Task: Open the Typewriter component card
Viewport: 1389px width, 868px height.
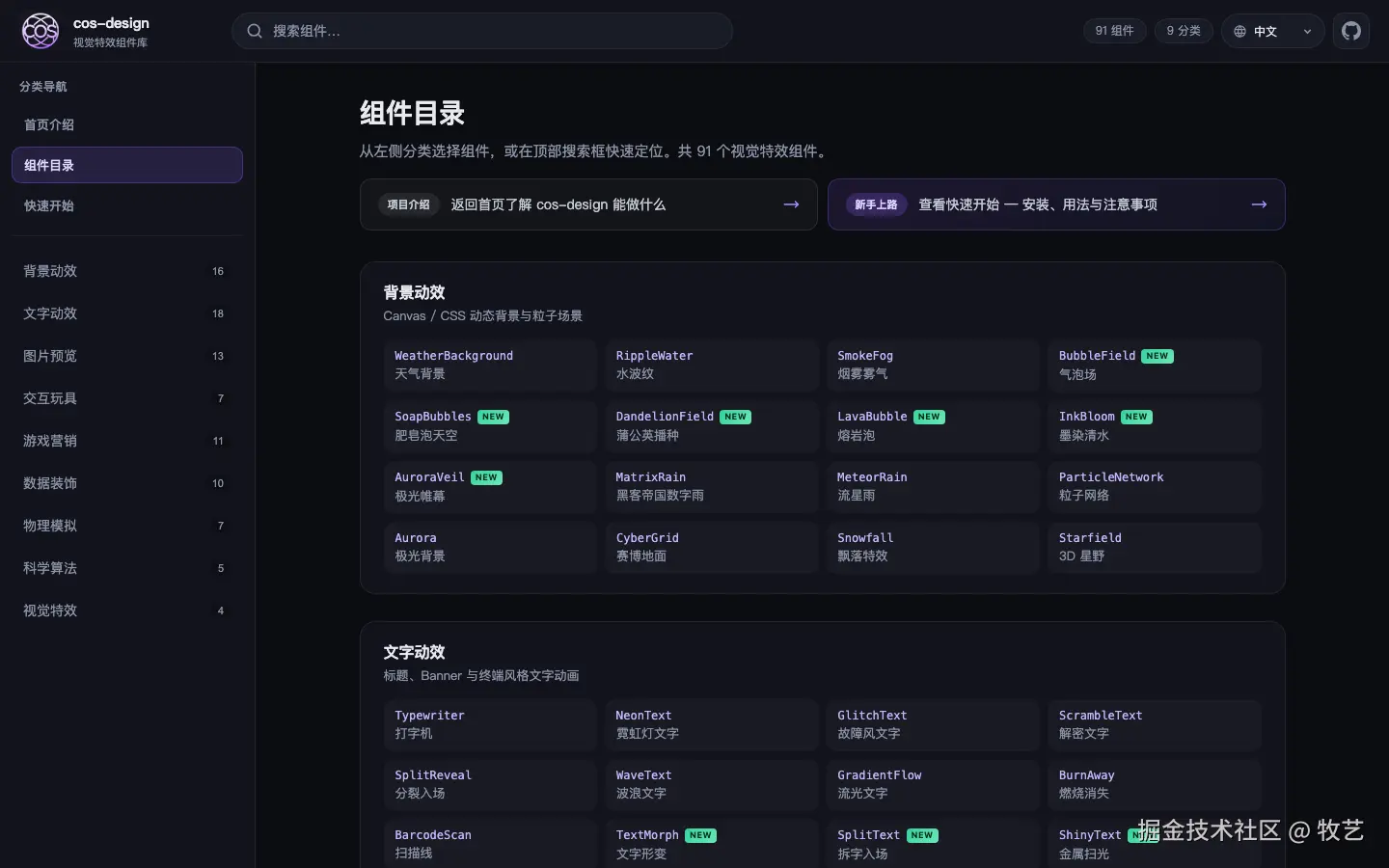Action: pos(490,724)
